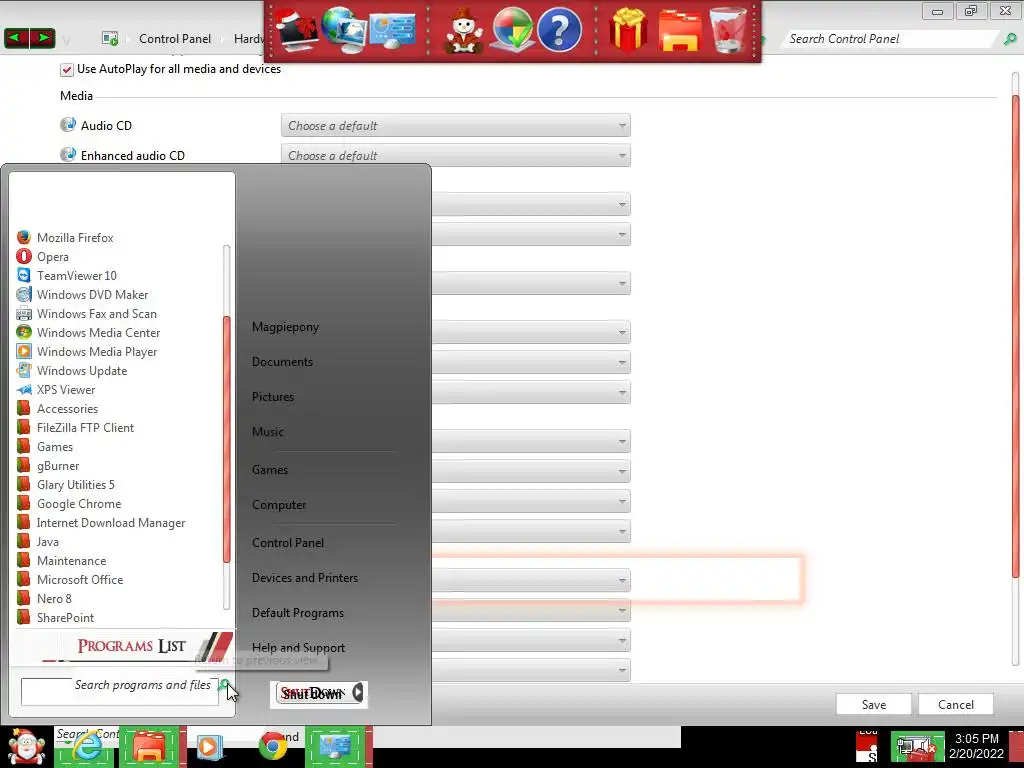Focus Search programs and files box
1024x768 pixels.
[x=120, y=692]
